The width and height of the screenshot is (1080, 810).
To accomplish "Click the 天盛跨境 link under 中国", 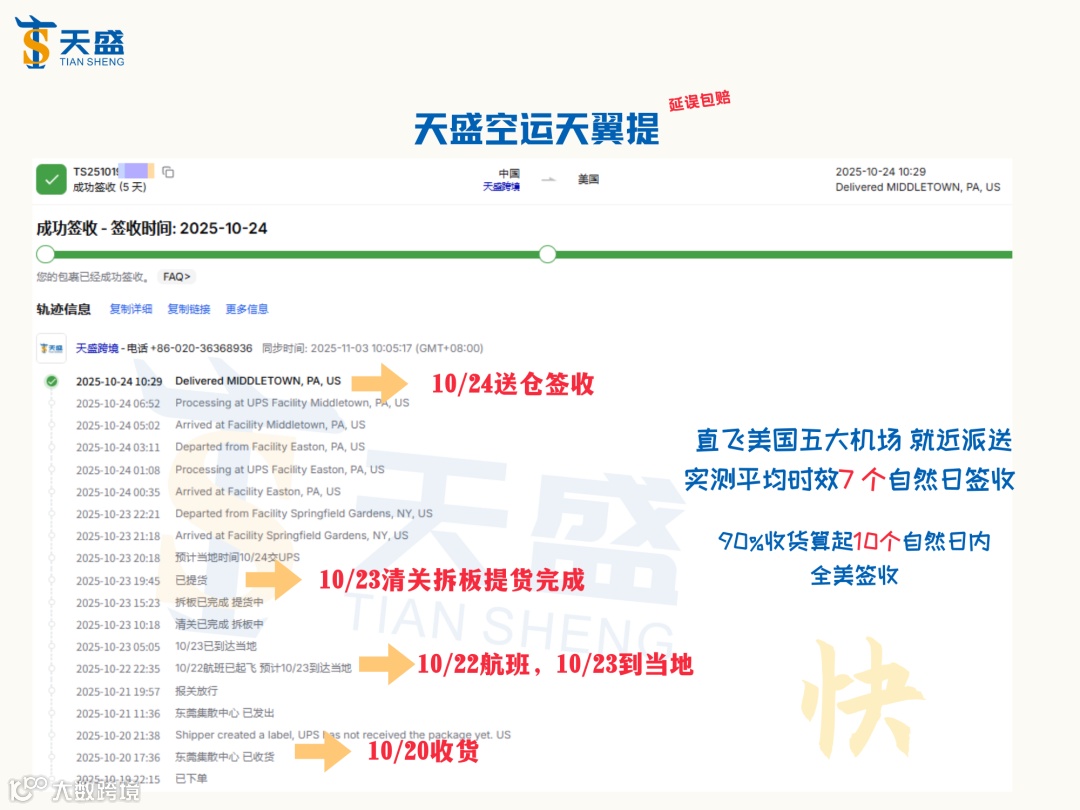I will point(501,187).
